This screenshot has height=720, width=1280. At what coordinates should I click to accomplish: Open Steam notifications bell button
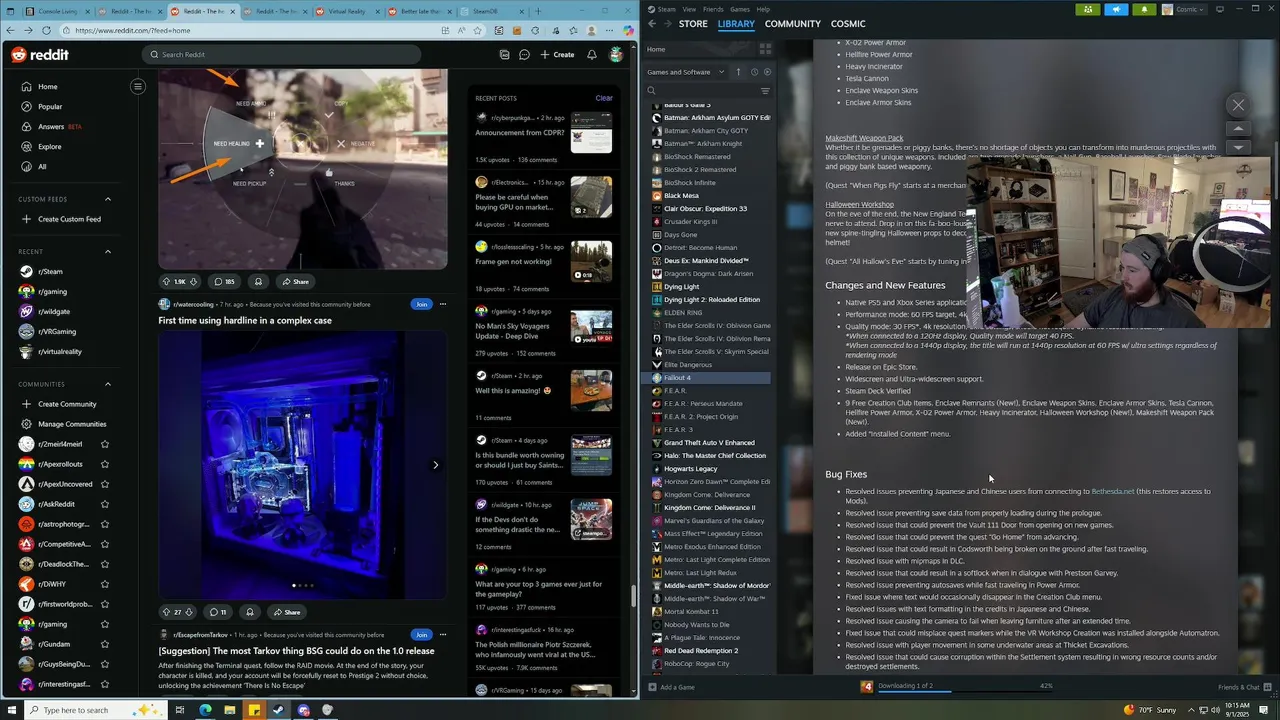click(x=1144, y=9)
